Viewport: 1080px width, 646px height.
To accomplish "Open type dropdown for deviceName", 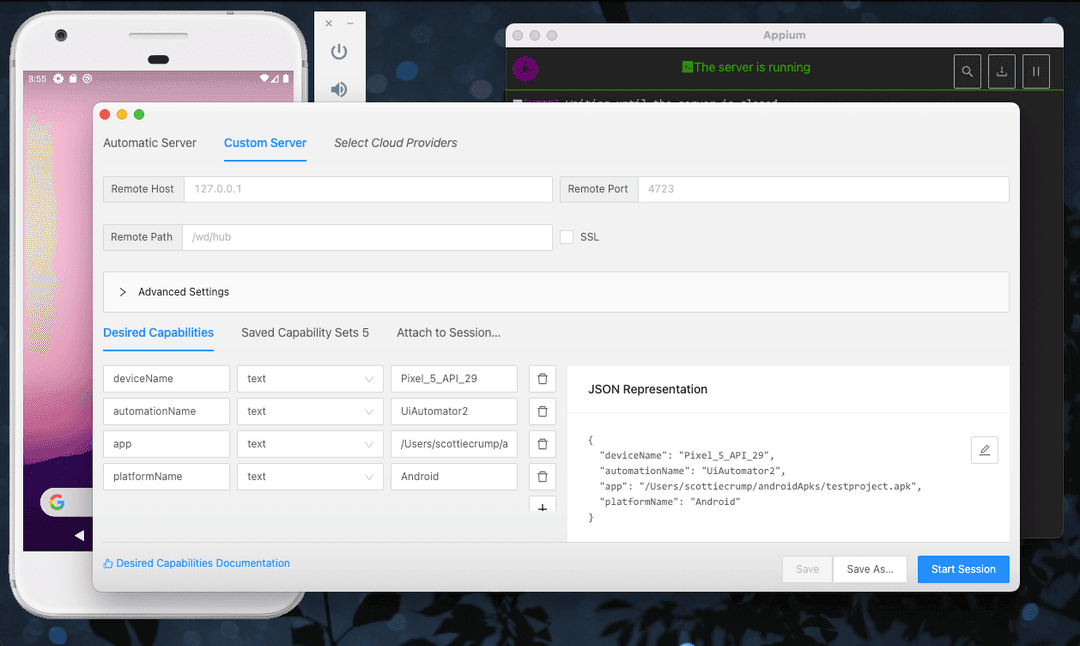I will point(310,379).
